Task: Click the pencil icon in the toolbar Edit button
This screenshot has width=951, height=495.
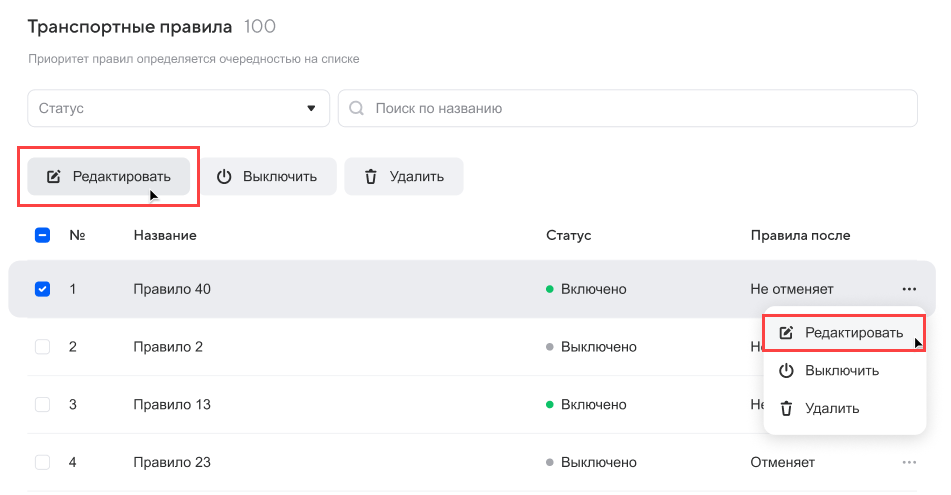Action: pyautogui.click(x=54, y=177)
